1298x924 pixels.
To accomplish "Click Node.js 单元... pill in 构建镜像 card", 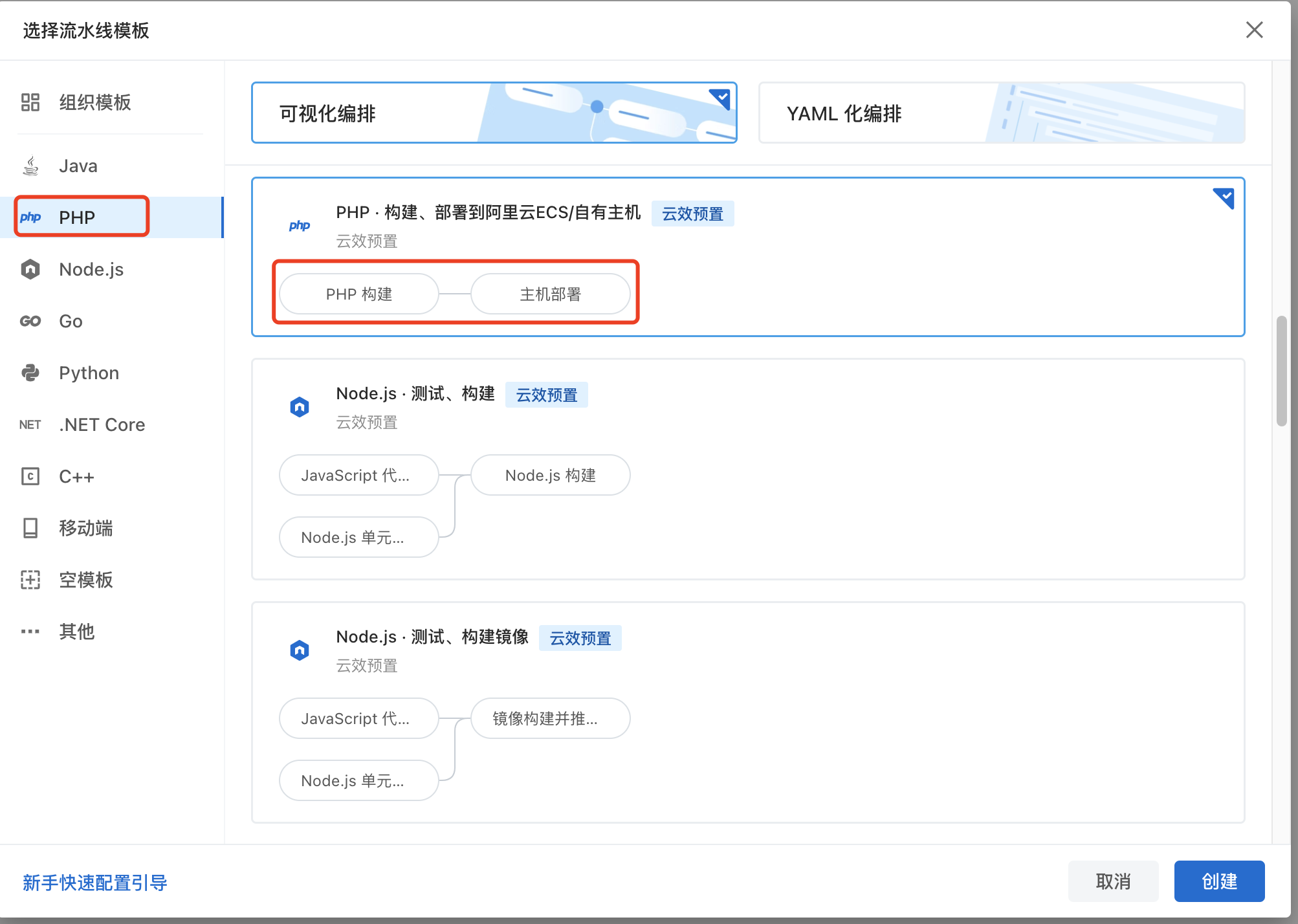I will (x=359, y=780).
